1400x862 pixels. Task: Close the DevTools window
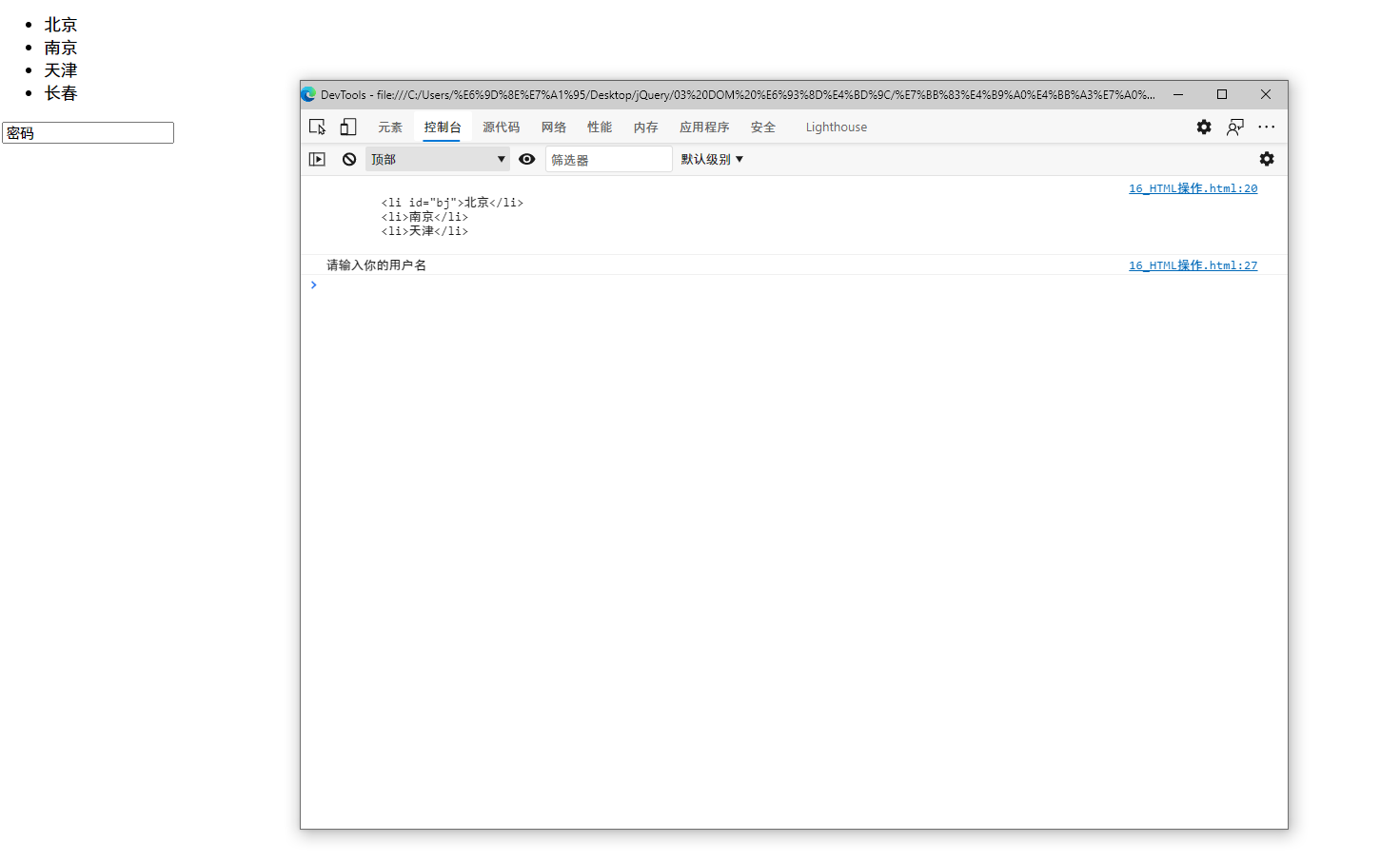[x=1266, y=94]
